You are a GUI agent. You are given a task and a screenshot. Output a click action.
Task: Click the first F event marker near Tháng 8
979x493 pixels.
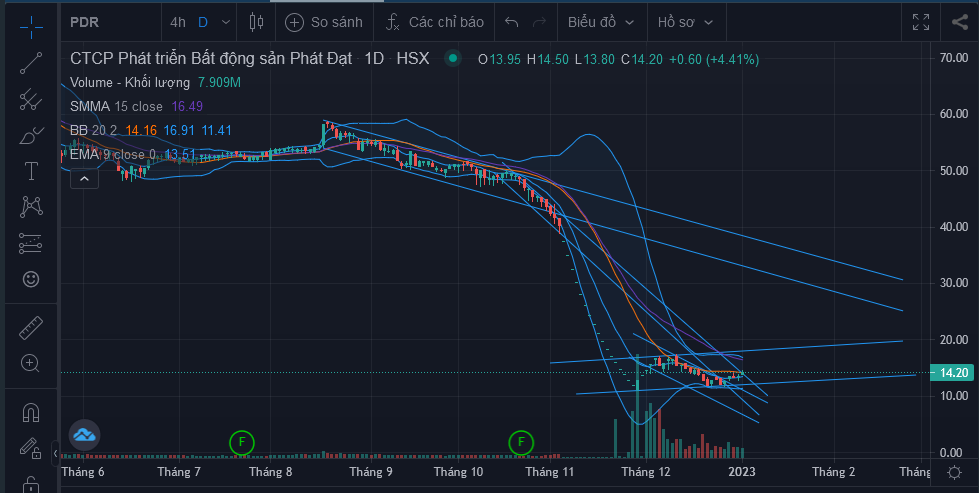coord(242,443)
